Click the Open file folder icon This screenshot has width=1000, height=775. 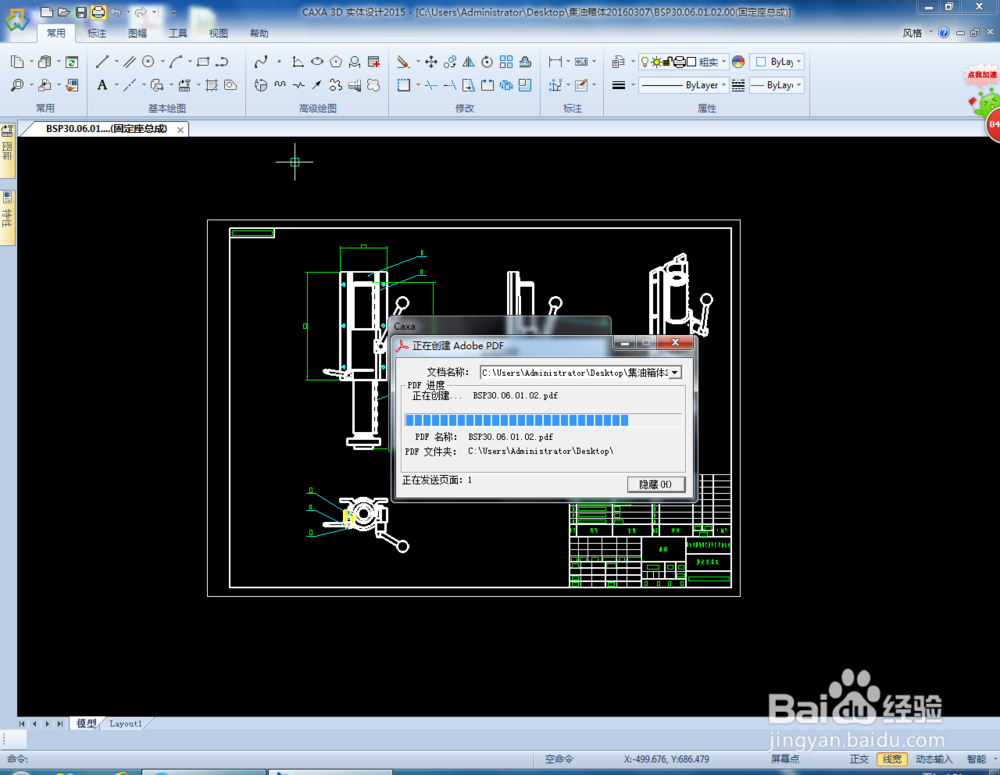(x=63, y=11)
